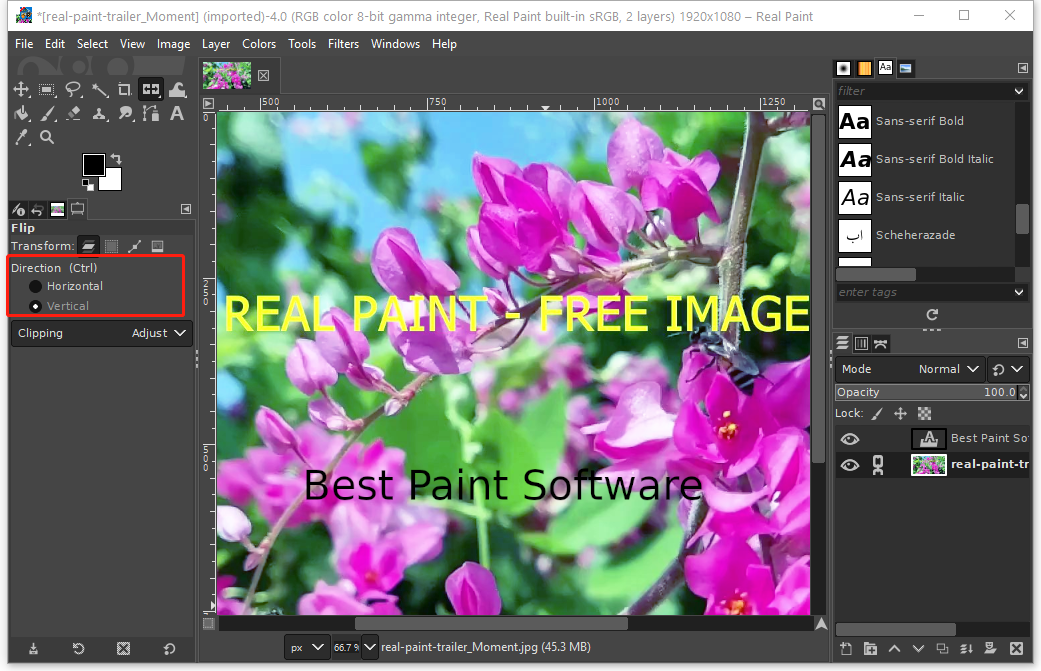
Task: Select the Text tool
Action: tap(176, 113)
